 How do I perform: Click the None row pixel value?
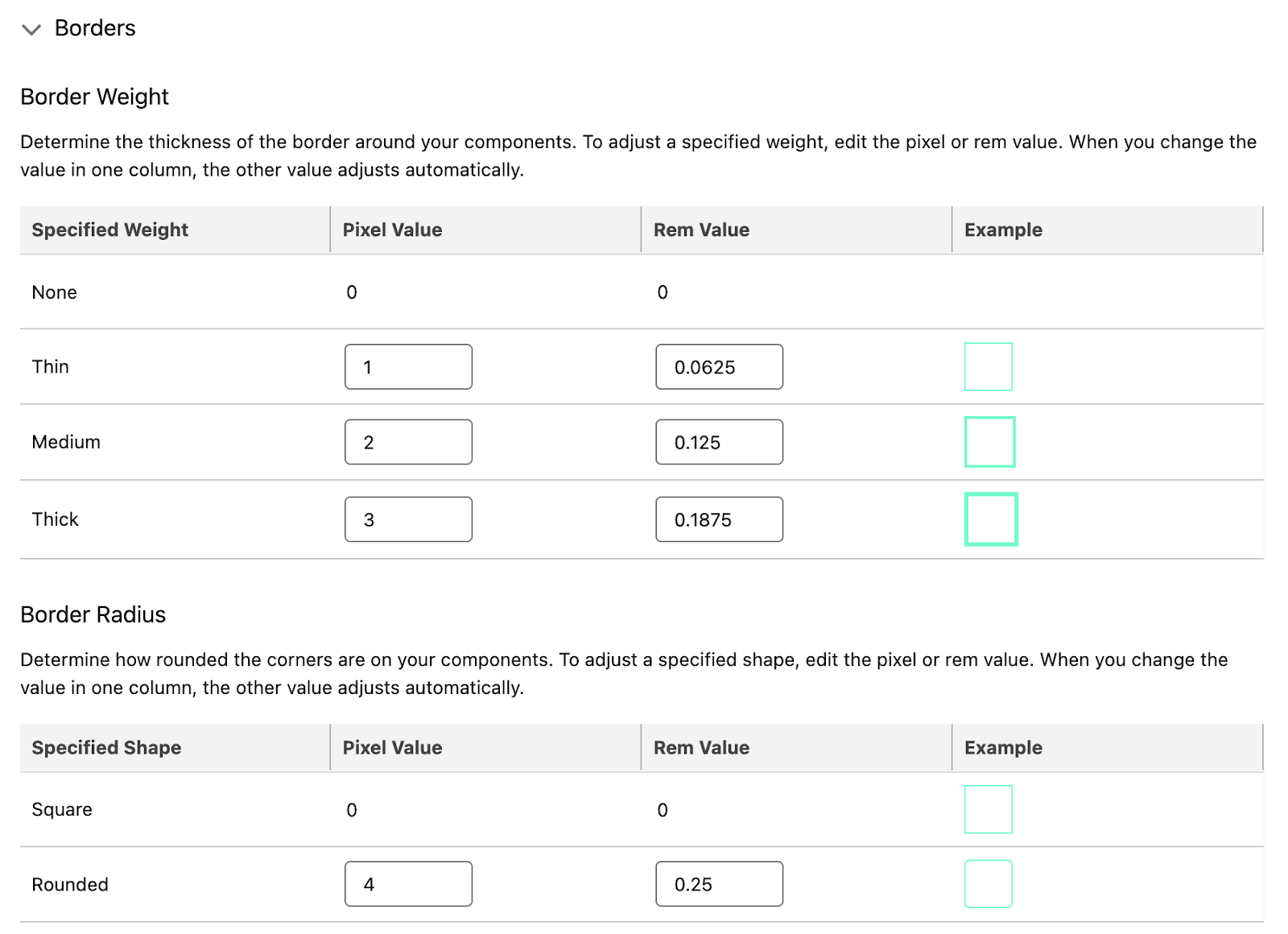coord(352,292)
